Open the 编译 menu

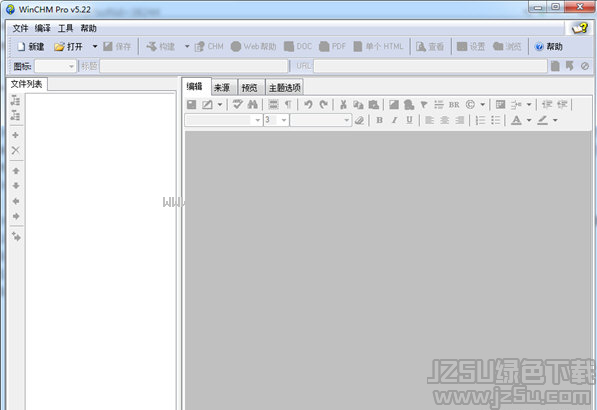click(43, 28)
